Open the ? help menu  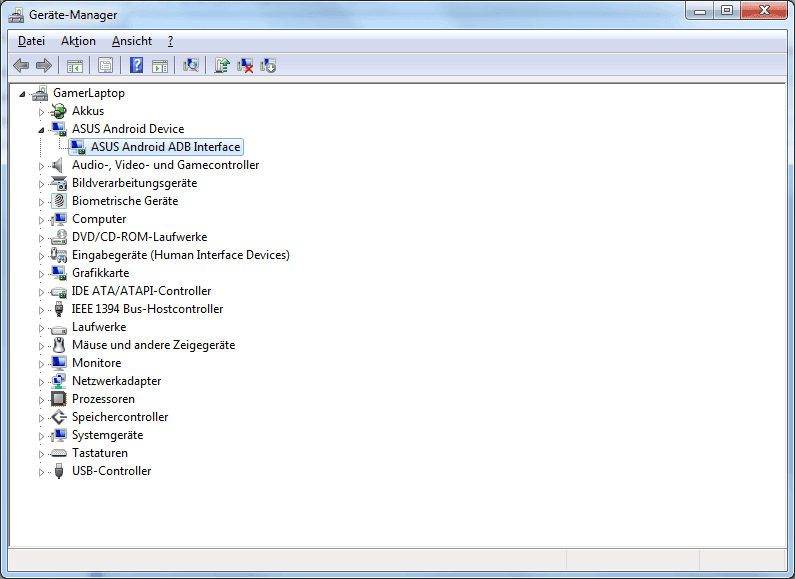coord(170,41)
